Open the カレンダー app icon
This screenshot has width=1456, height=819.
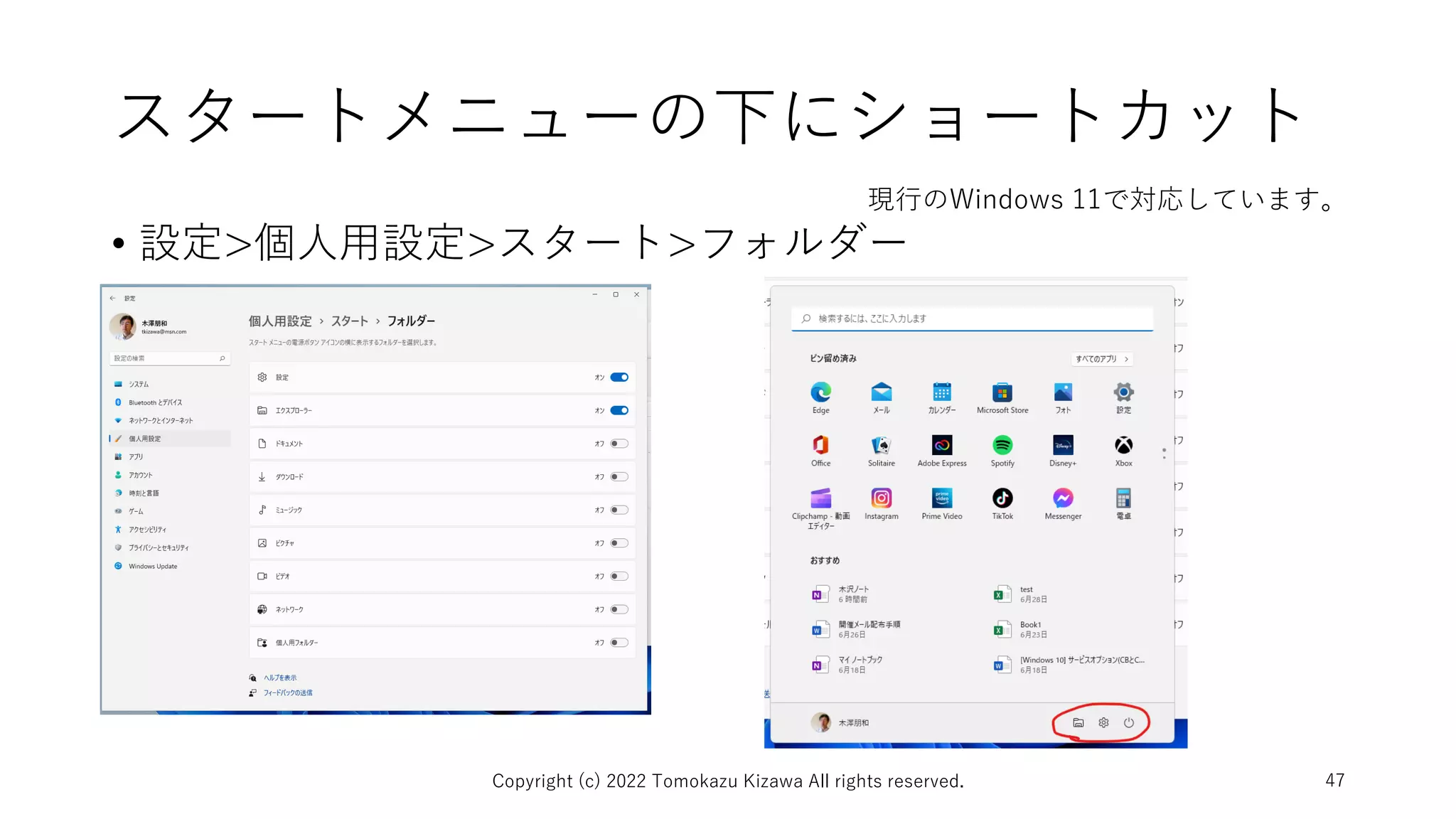pos(942,397)
